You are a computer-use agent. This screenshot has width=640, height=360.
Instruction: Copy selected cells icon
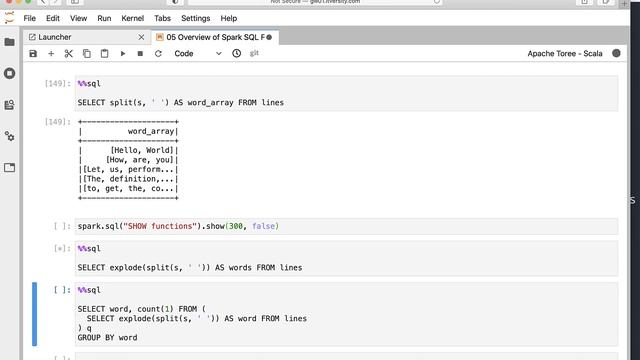point(87,53)
